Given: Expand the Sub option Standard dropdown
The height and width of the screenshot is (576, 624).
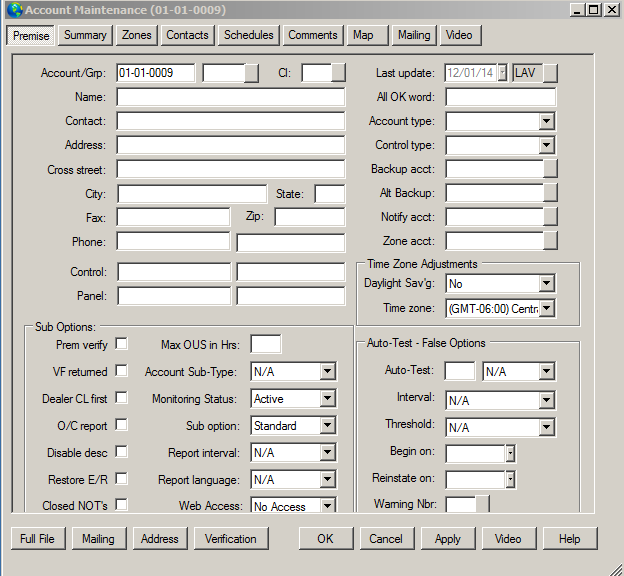Looking at the screenshot, I should pos(327,426).
